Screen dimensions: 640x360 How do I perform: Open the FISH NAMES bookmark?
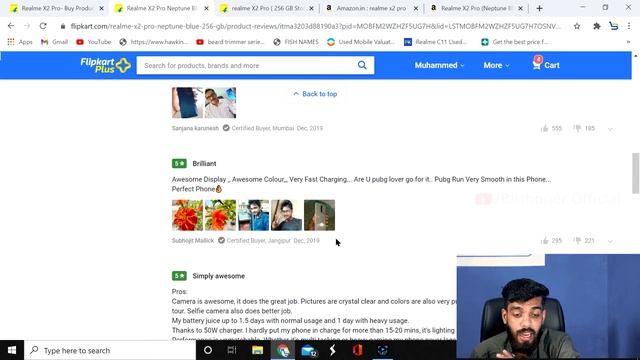coord(296,42)
